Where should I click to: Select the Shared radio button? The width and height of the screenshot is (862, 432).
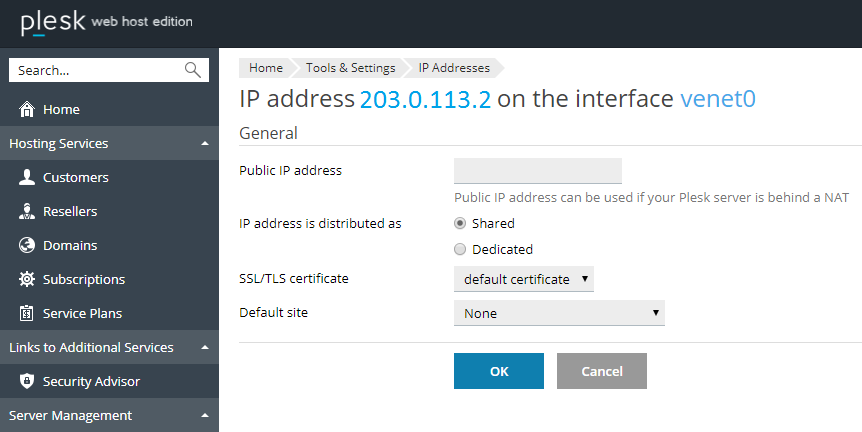460,224
